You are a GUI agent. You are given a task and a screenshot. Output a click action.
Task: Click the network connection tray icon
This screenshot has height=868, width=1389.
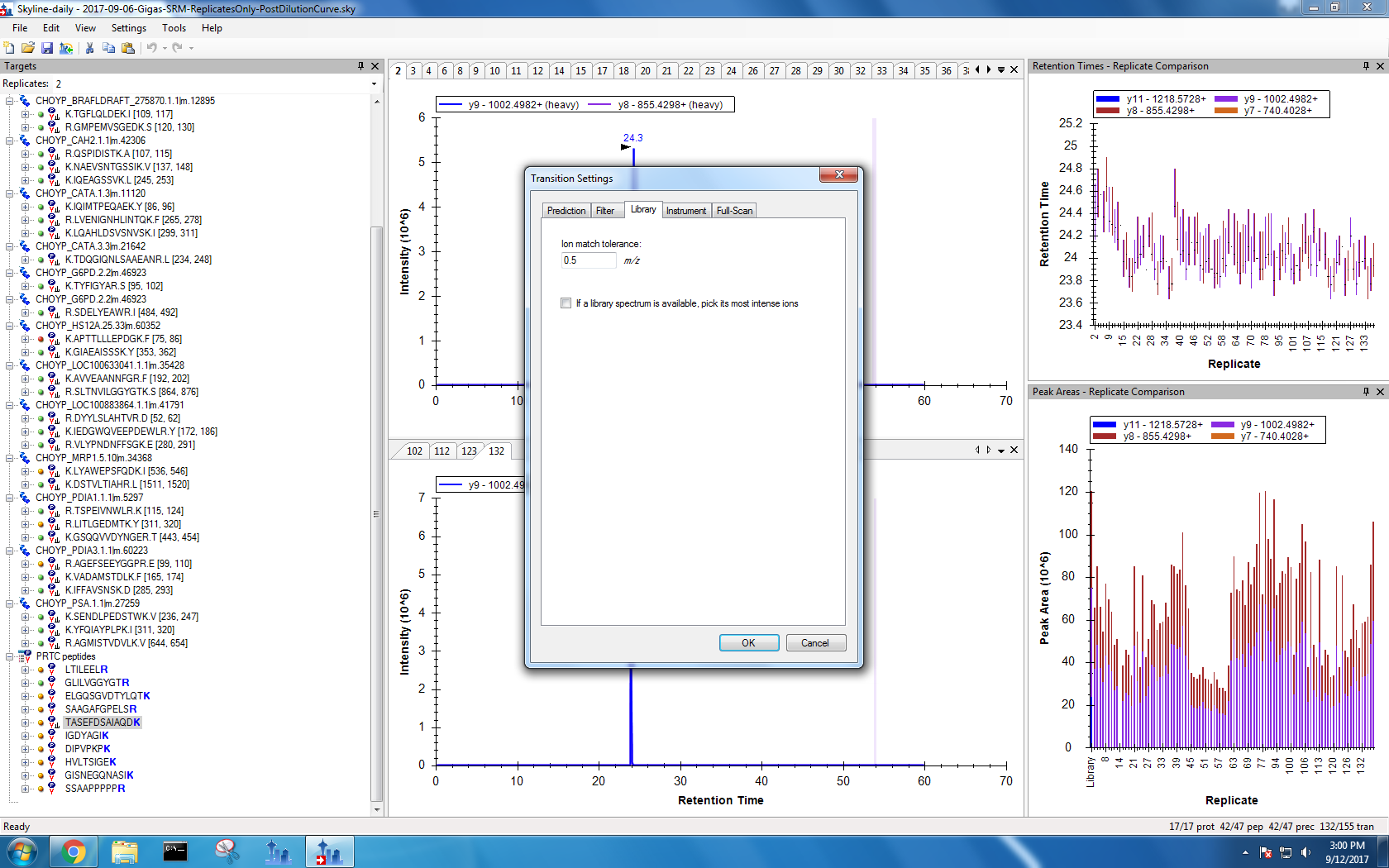pyautogui.click(x=1286, y=852)
